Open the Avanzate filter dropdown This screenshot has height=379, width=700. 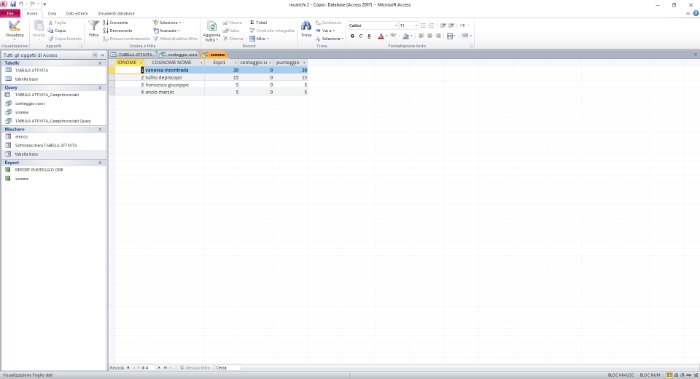[x=167, y=30]
